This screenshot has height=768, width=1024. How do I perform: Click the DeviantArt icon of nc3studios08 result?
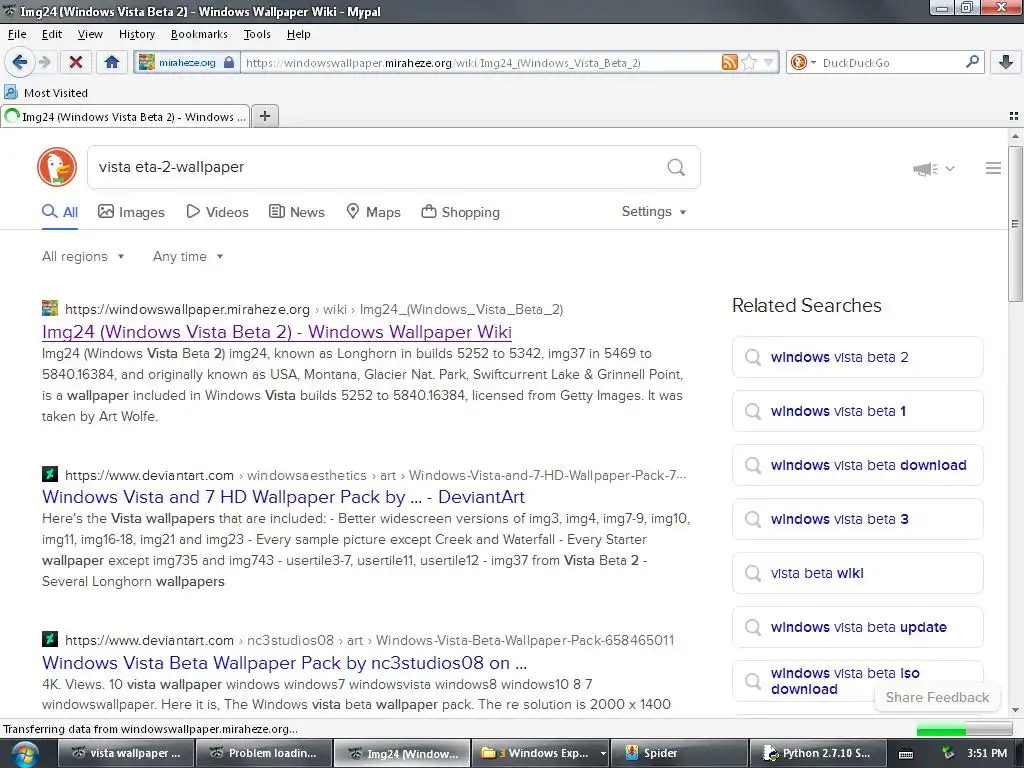click(x=50, y=639)
